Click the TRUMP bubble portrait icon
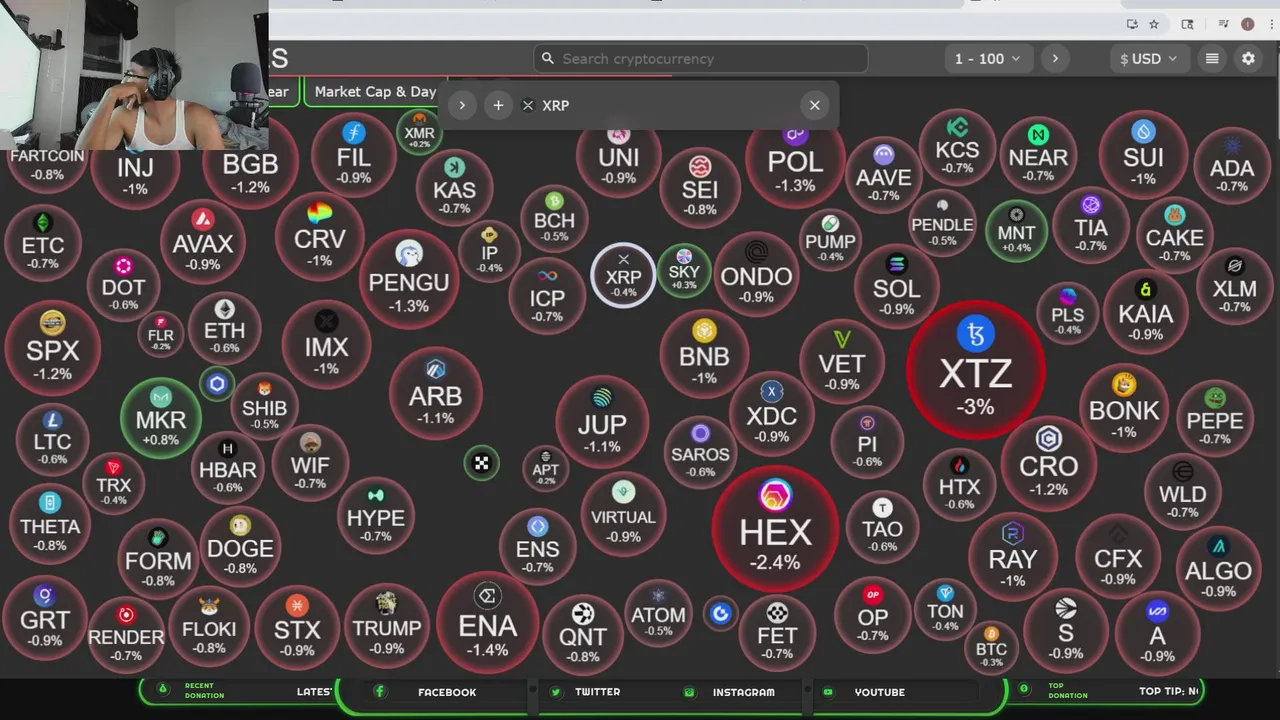 386,603
